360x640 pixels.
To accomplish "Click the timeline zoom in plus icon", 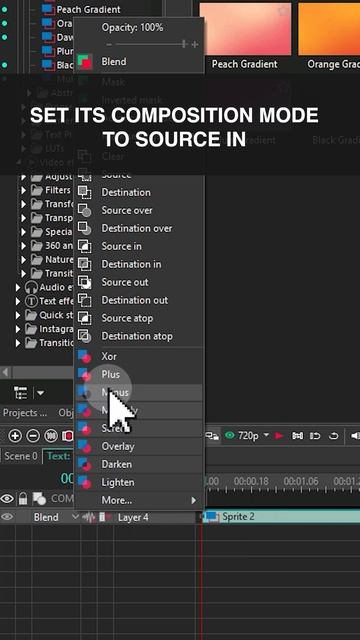I will point(15,436).
